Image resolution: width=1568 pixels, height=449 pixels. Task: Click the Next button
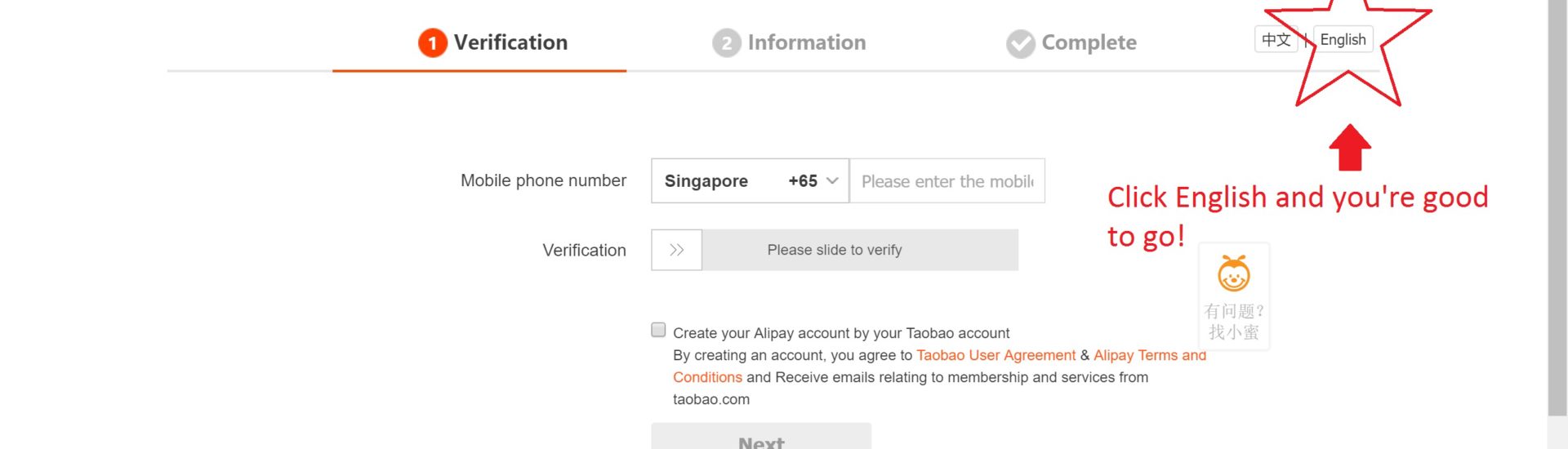click(761, 436)
